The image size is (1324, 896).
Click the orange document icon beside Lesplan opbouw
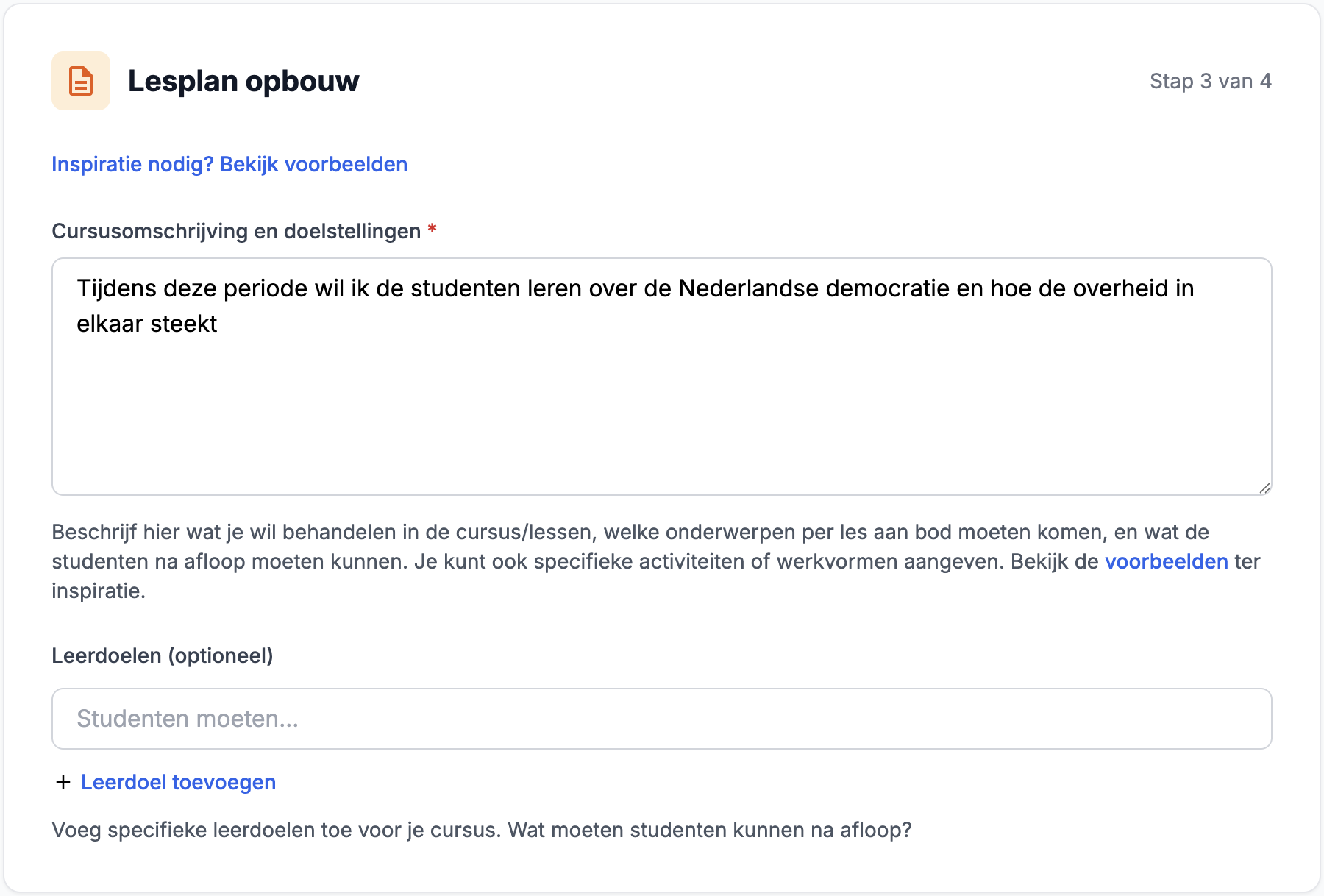[x=79, y=81]
